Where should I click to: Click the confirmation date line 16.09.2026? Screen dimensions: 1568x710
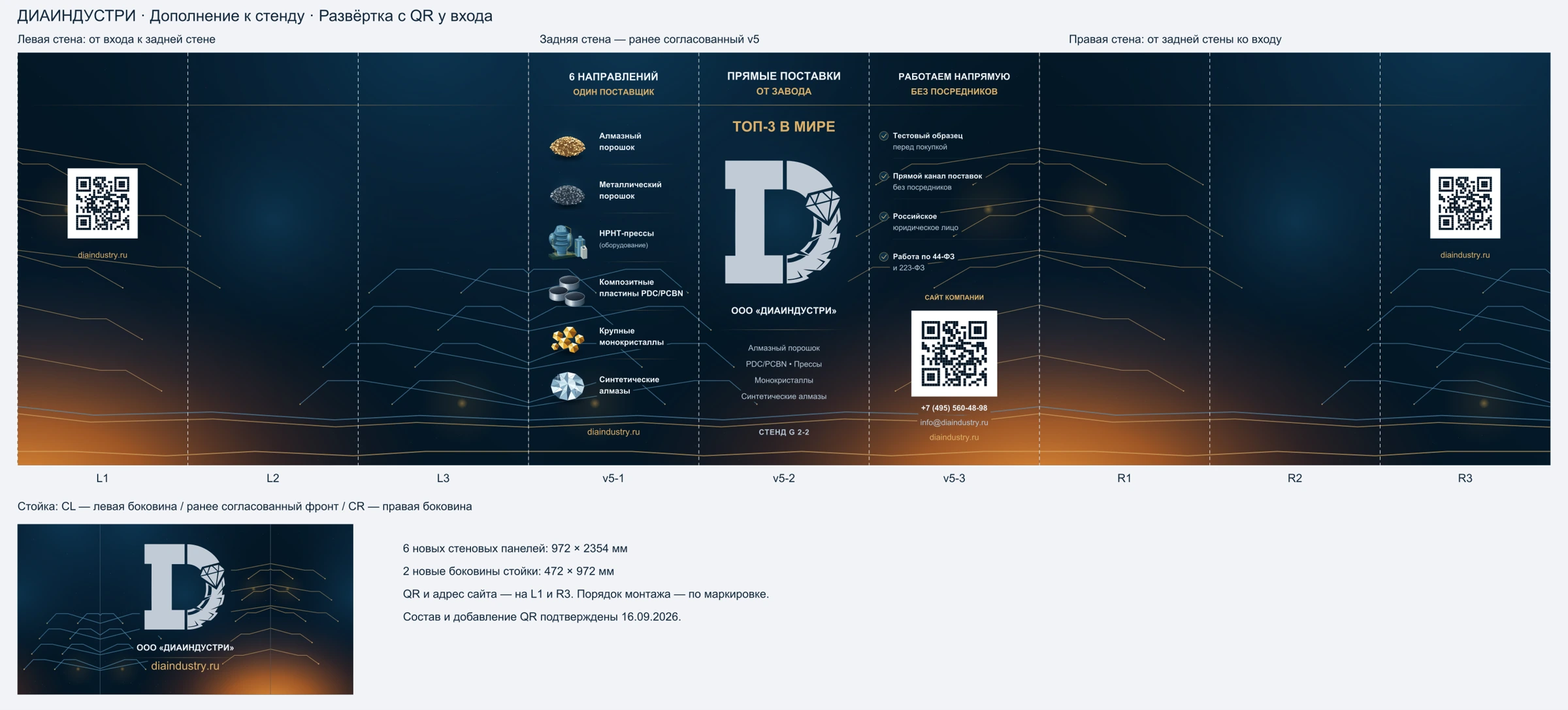[x=542, y=617]
